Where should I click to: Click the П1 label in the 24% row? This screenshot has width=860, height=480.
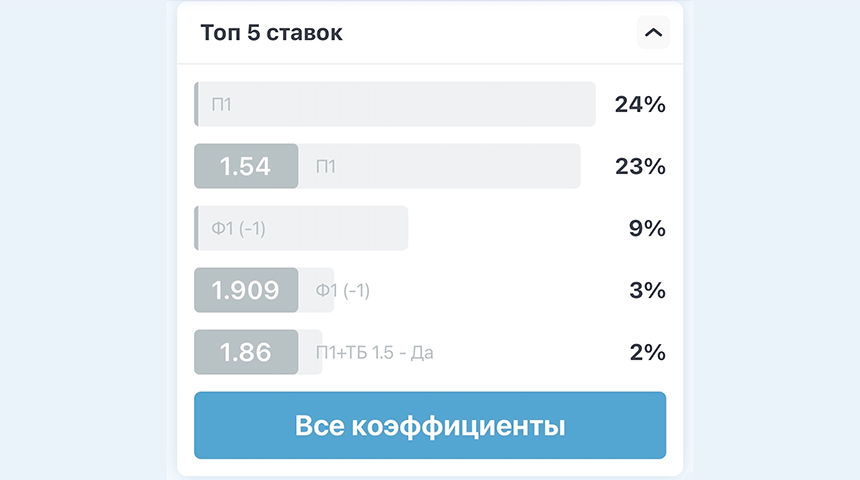point(222,104)
